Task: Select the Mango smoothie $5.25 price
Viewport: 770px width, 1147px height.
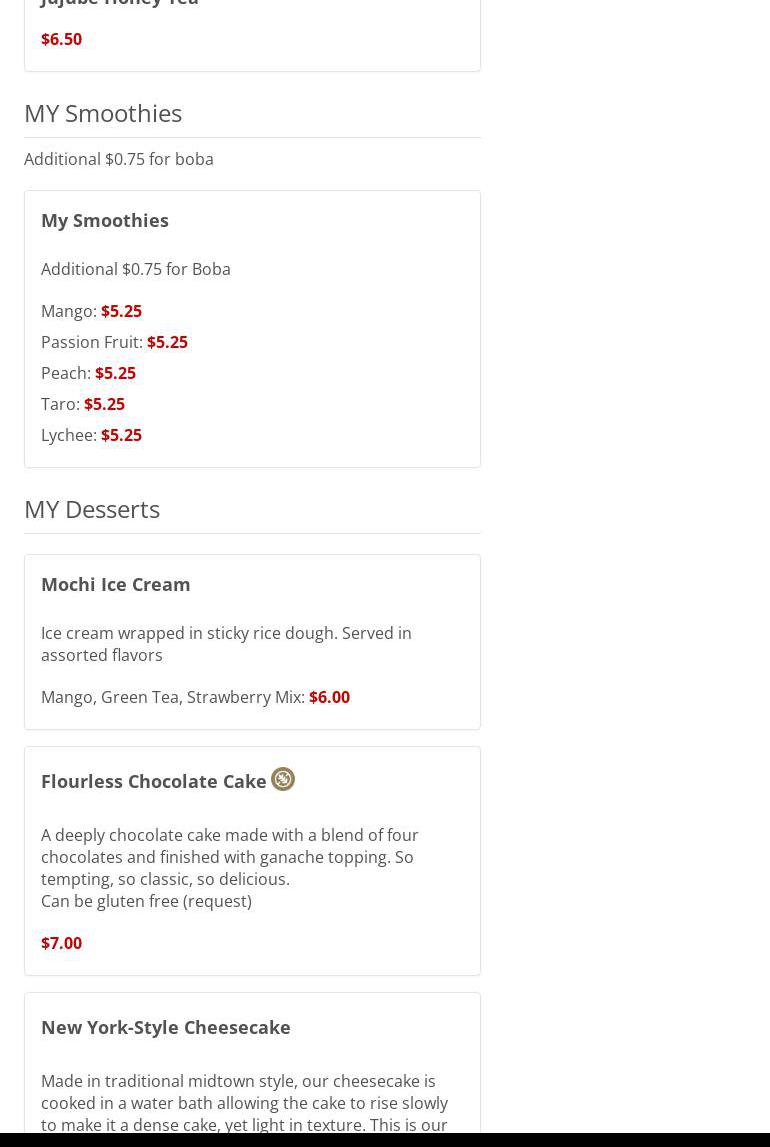Action: click(x=121, y=311)
